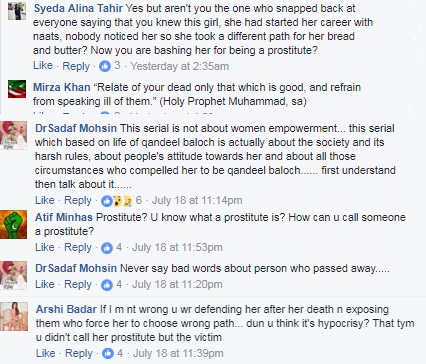
Task: Open reaction emojis on Dr Sadaf's serial comment
Action: pyautogui.click(x=117, y=201)
